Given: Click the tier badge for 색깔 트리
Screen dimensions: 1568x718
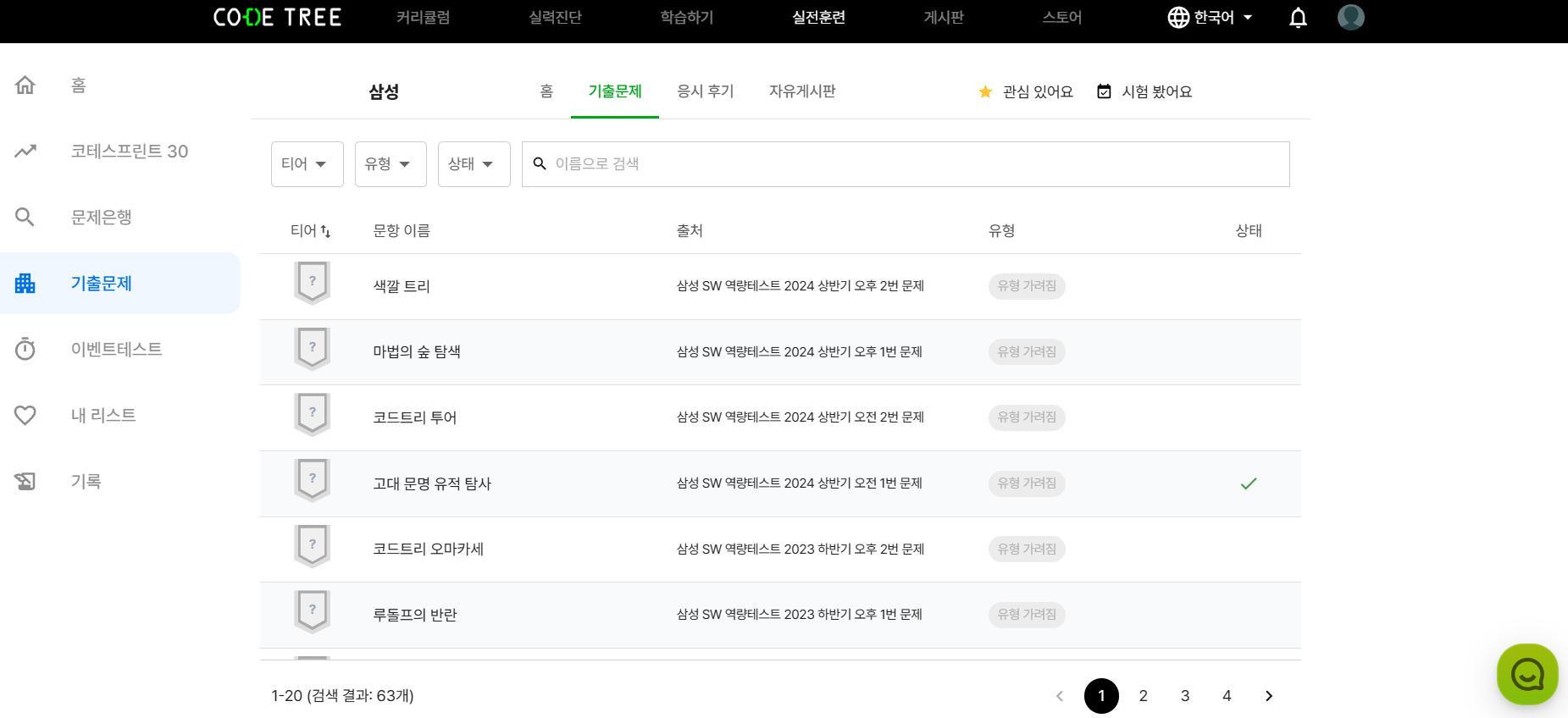Looking at the screenshot, I should (312, 283).
